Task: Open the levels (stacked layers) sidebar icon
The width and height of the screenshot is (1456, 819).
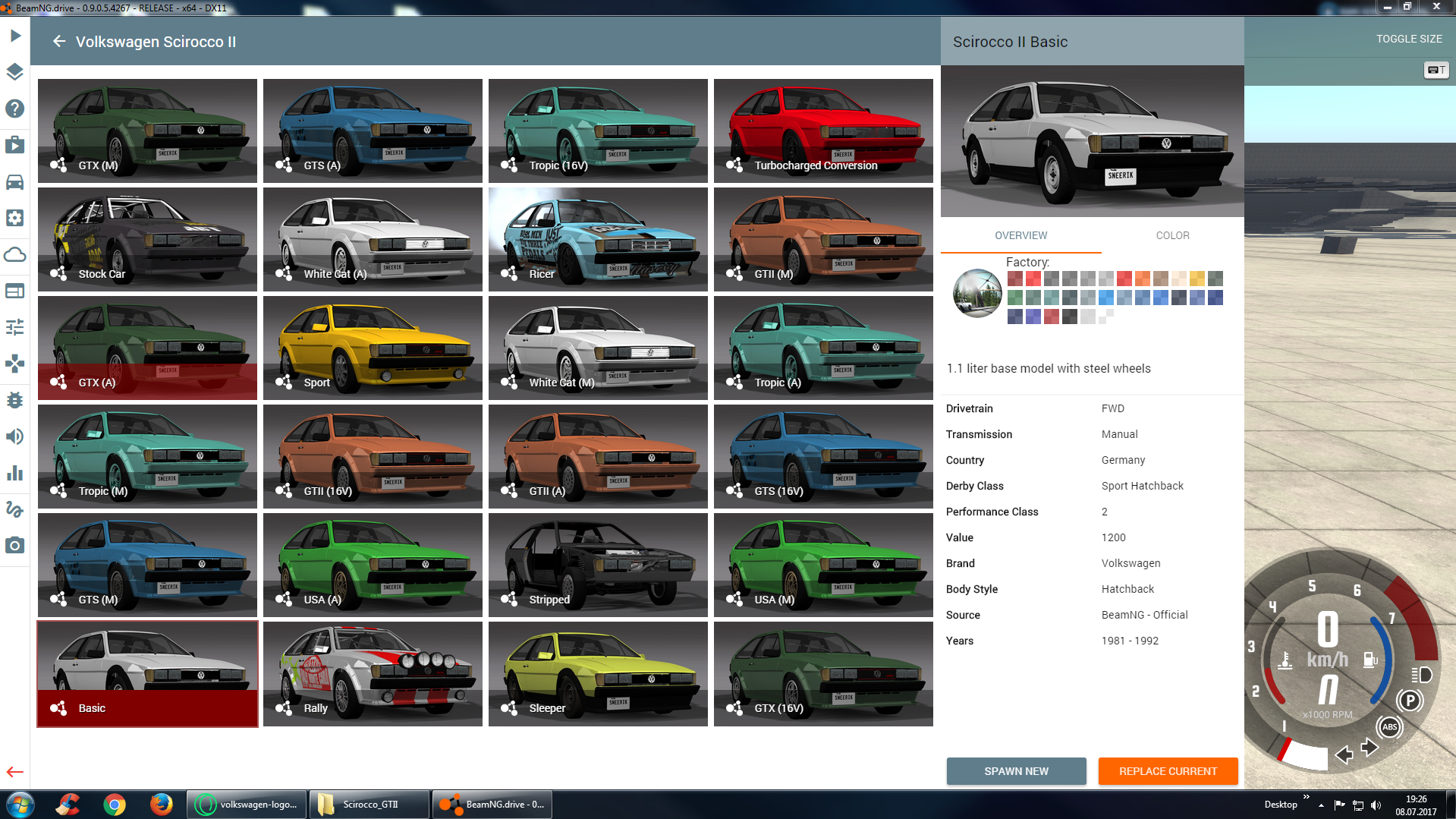Action: 15,72
